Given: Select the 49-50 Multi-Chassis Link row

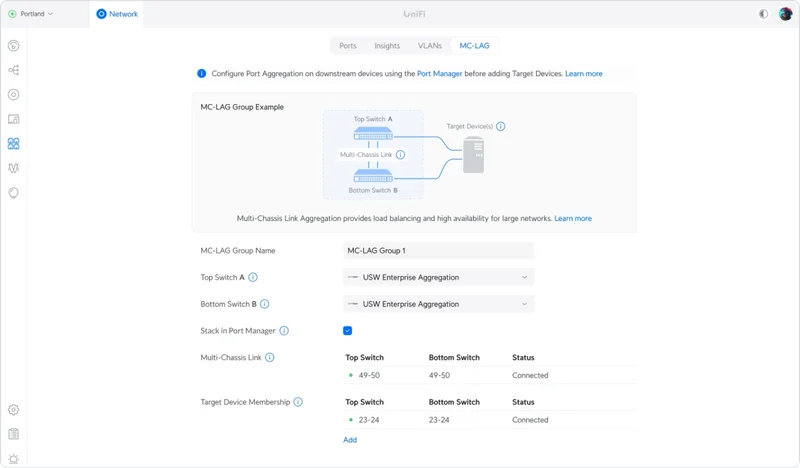Looking at the screenshot, I should tap(490, 375).
